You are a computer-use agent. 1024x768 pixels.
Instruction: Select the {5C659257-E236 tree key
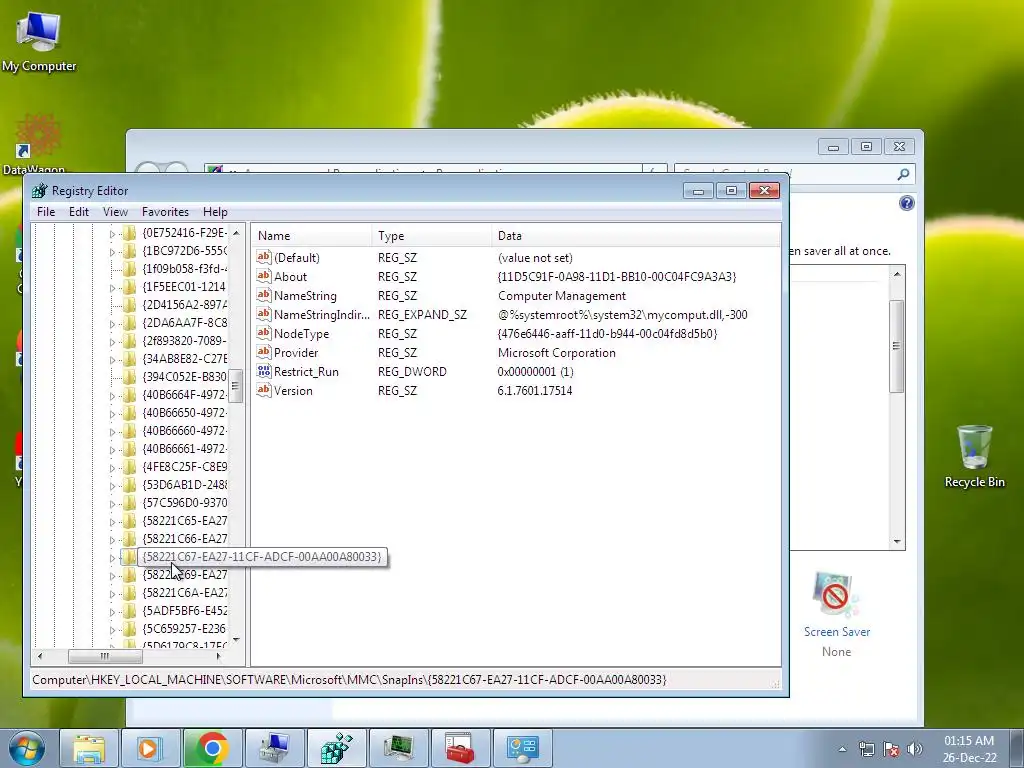[185, 628]
